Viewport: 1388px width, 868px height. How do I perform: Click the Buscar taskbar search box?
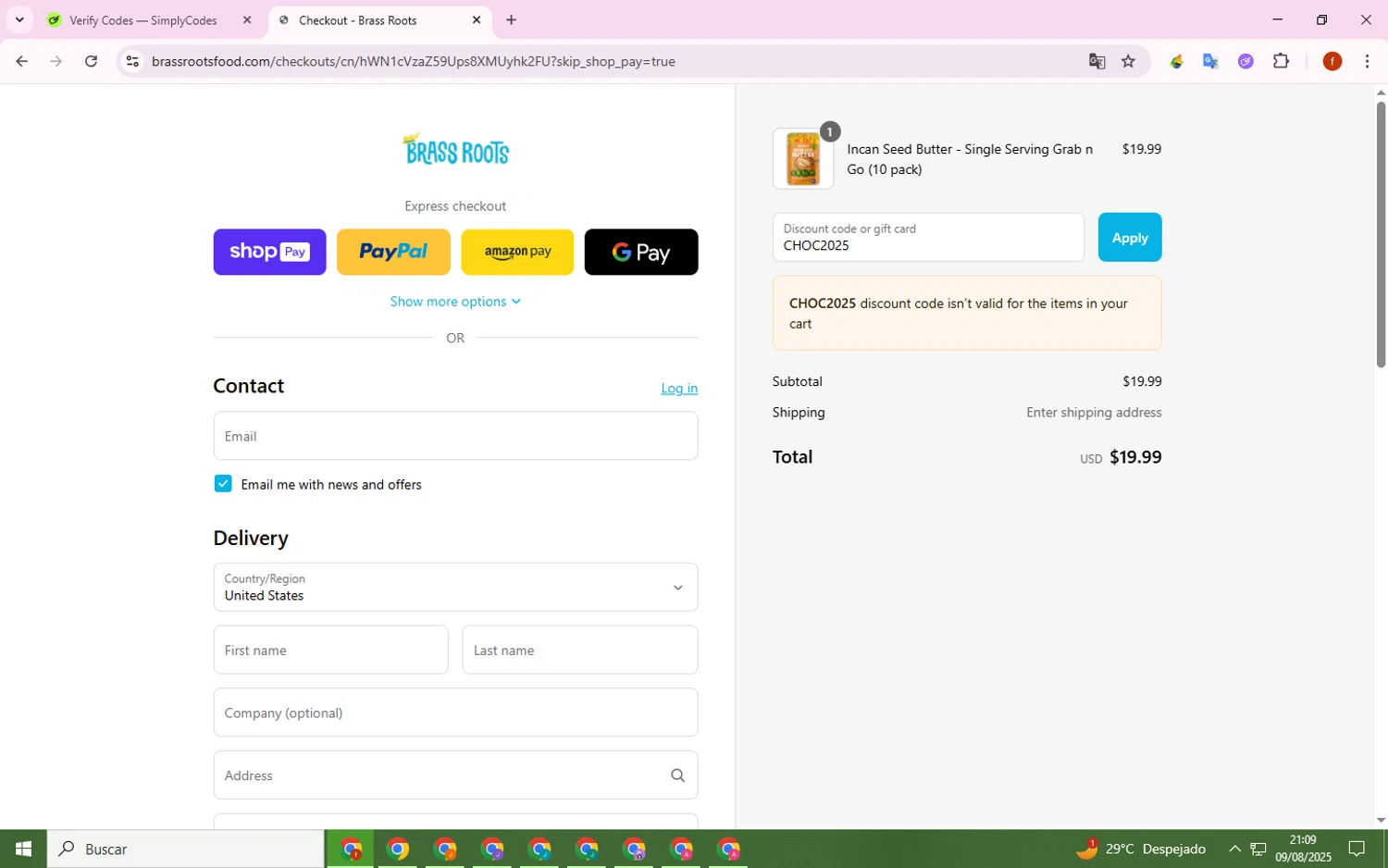(x=186, y=849)
